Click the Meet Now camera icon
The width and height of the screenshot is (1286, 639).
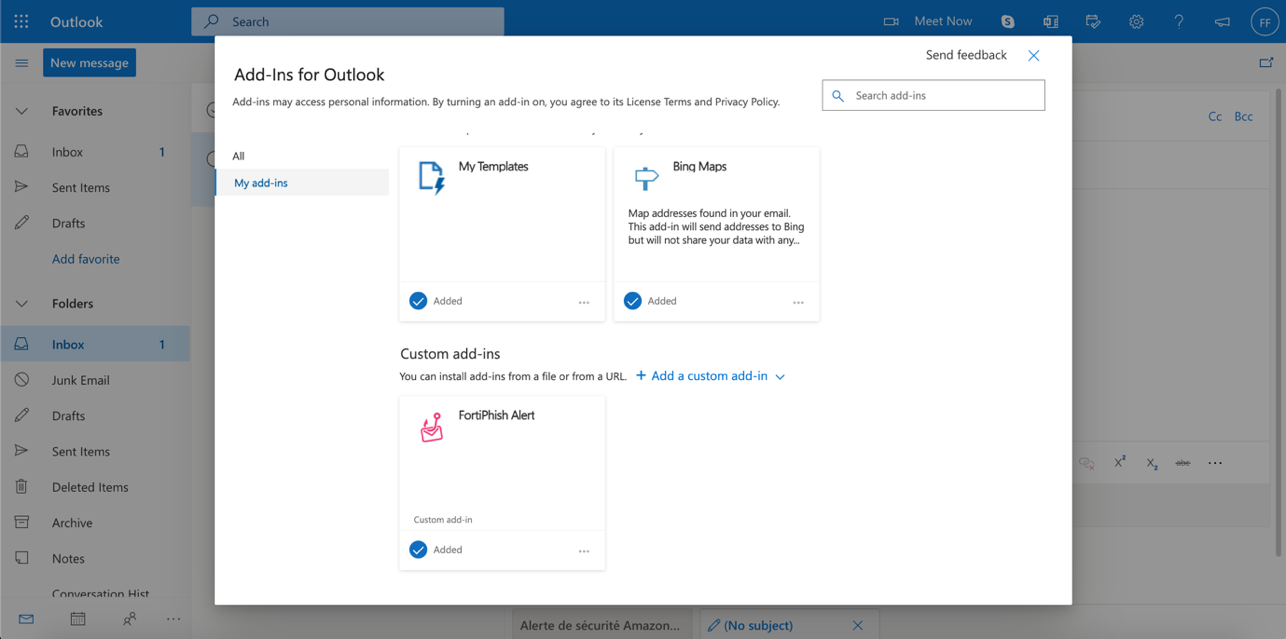(891, 21)
